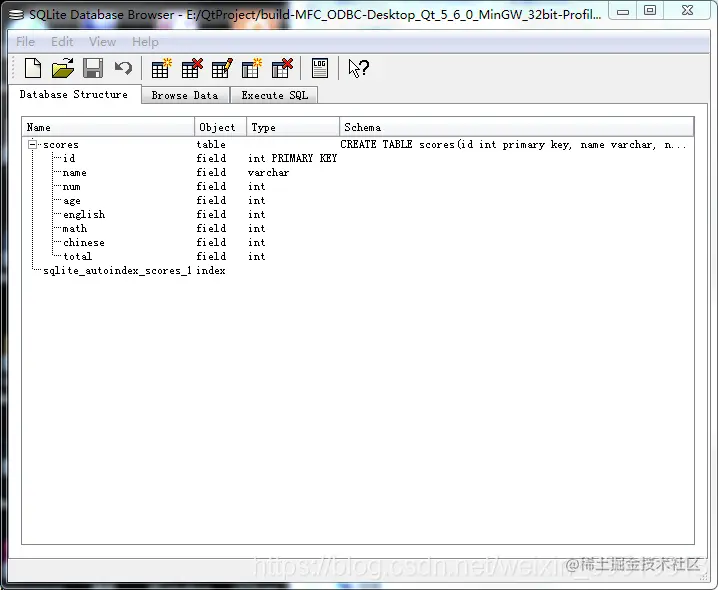Click the 'index' object cell
The width and height of the screenshot is (718, 590).
(x=211, y=270)
